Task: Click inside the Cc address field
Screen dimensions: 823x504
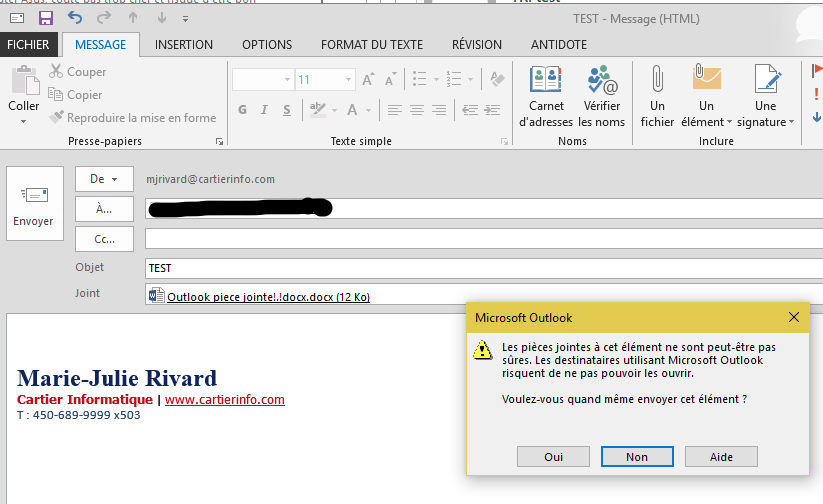Action: [484, 239]
